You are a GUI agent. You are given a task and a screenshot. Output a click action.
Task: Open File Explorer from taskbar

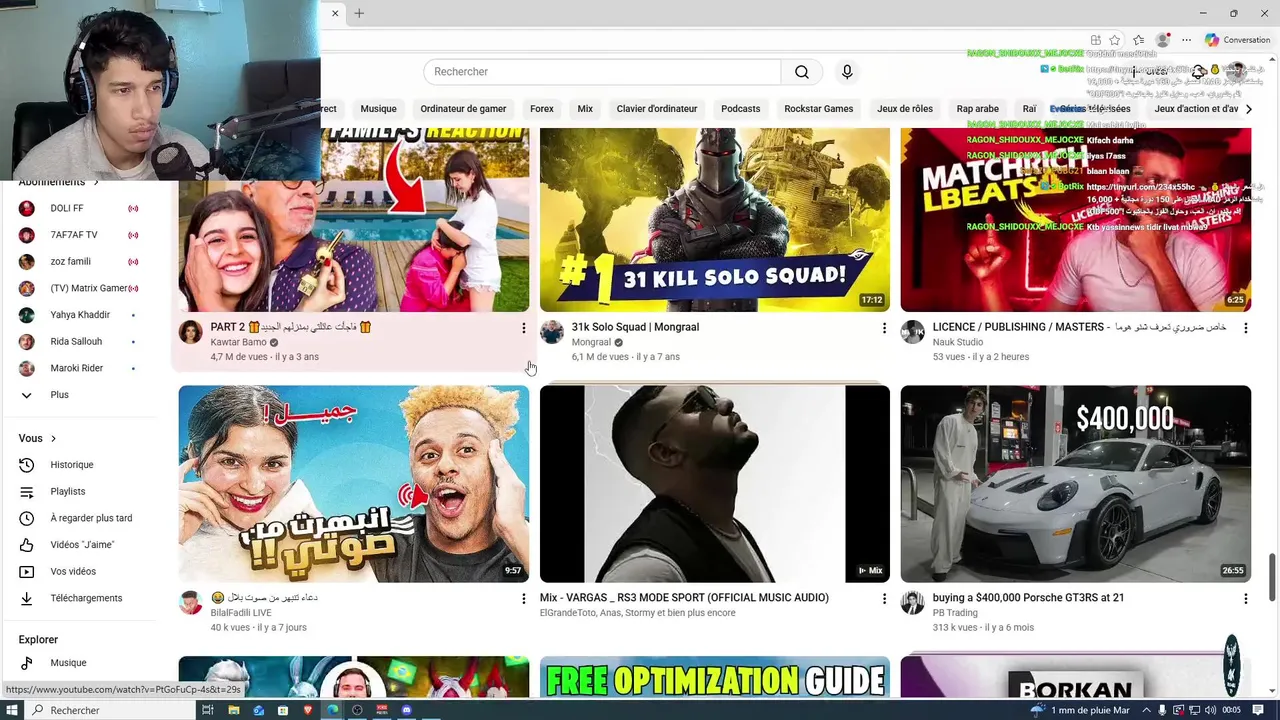234,710
